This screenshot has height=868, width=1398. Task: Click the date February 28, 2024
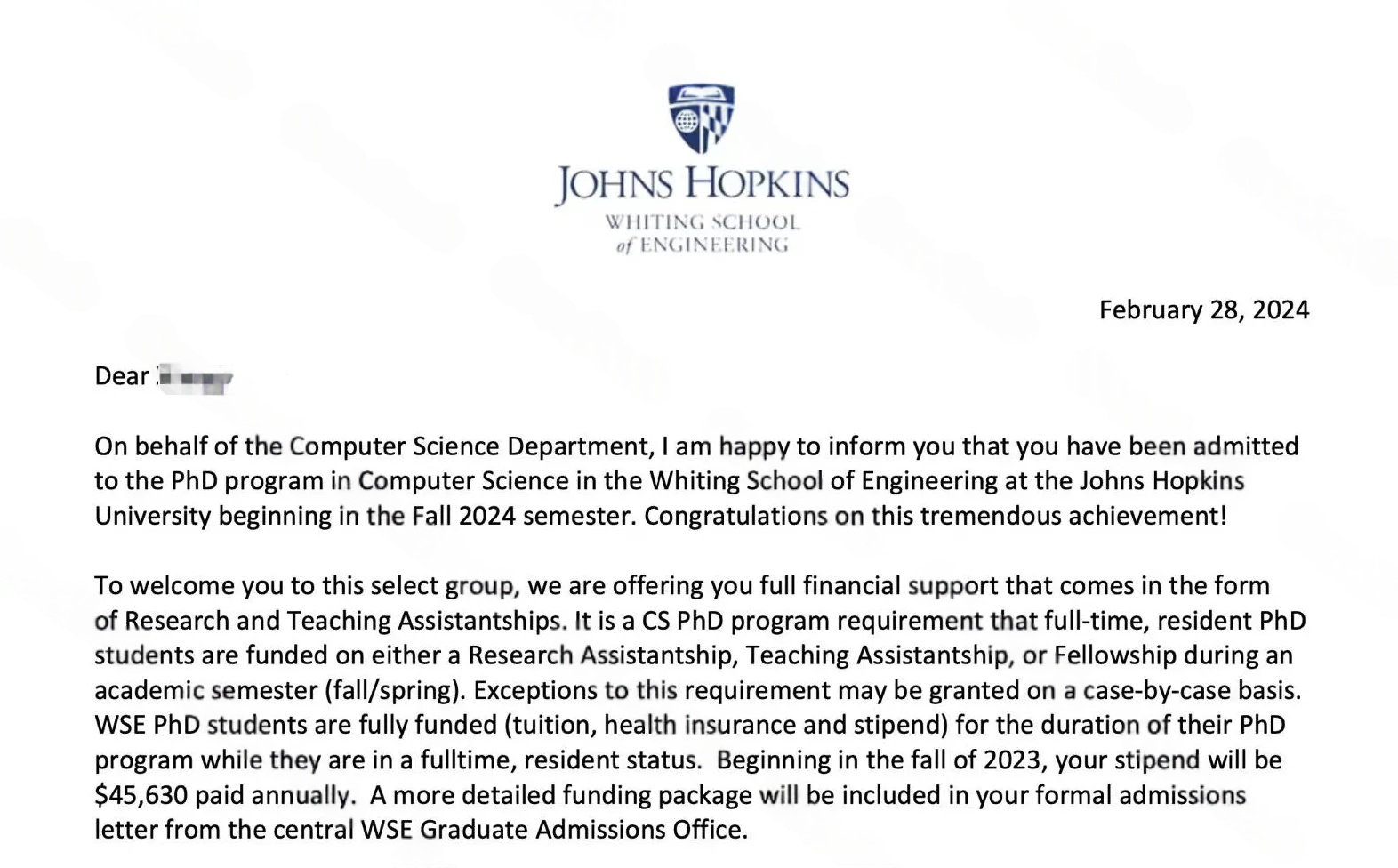pos(1203,309)
